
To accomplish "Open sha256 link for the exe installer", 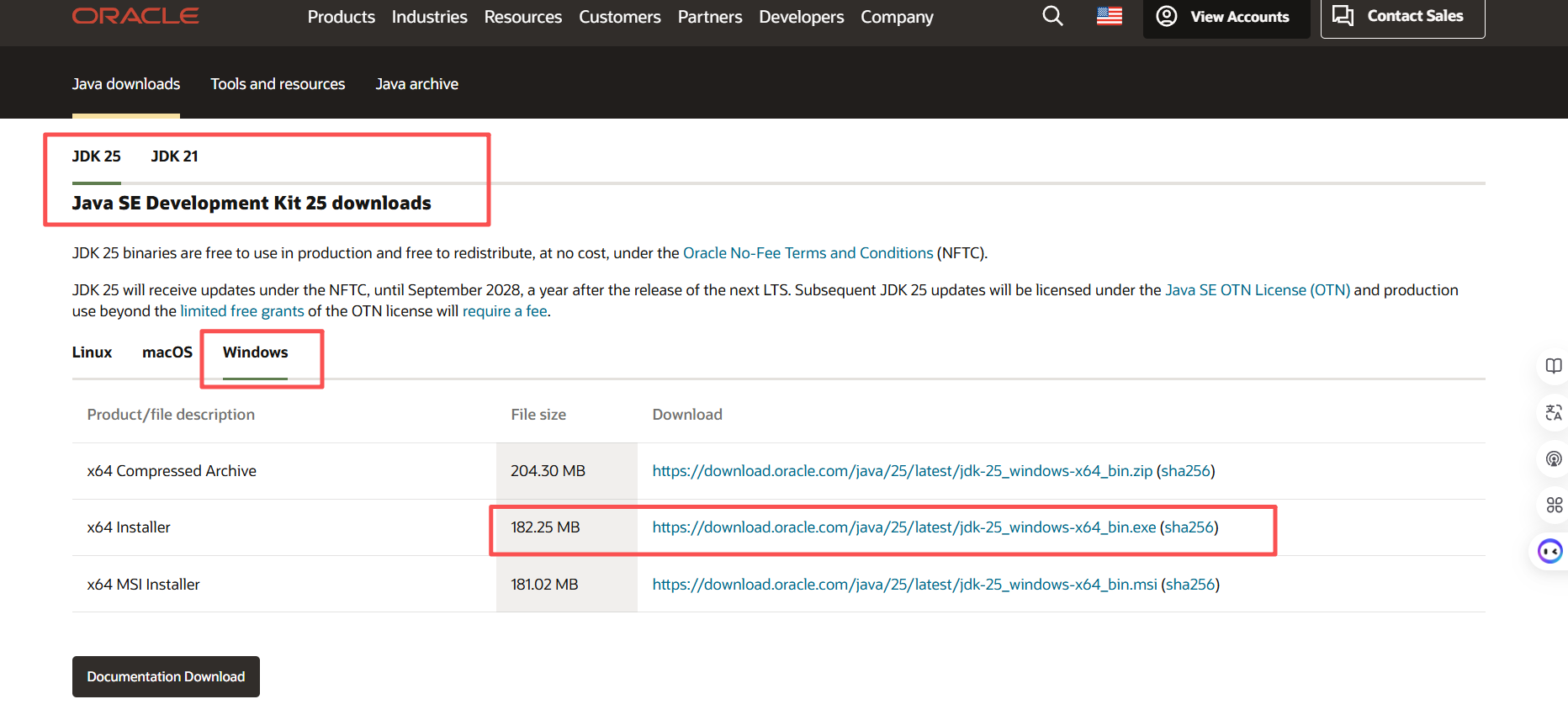I will [1189, 527].
